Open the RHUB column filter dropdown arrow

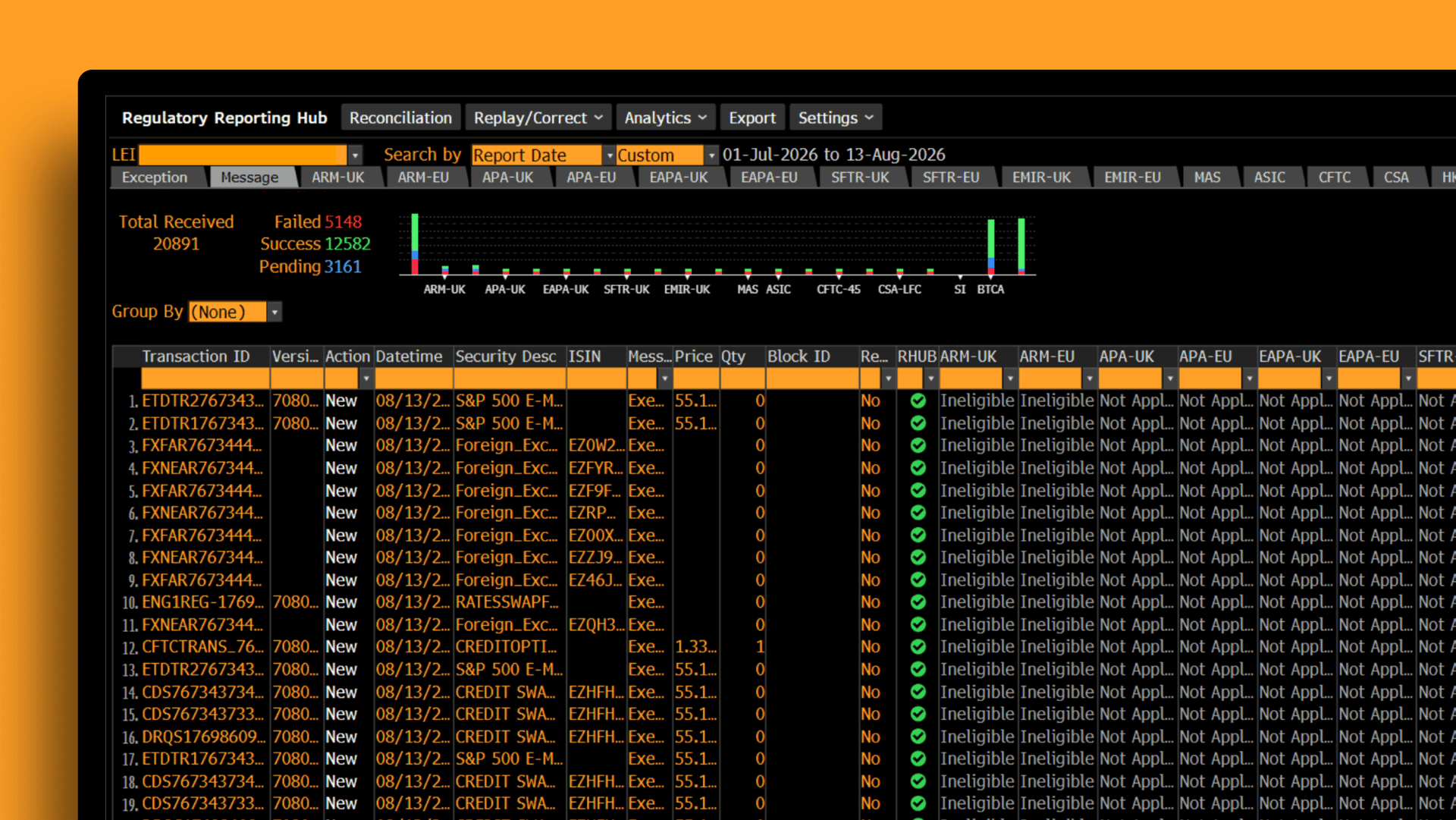click(x=930, y=378)
